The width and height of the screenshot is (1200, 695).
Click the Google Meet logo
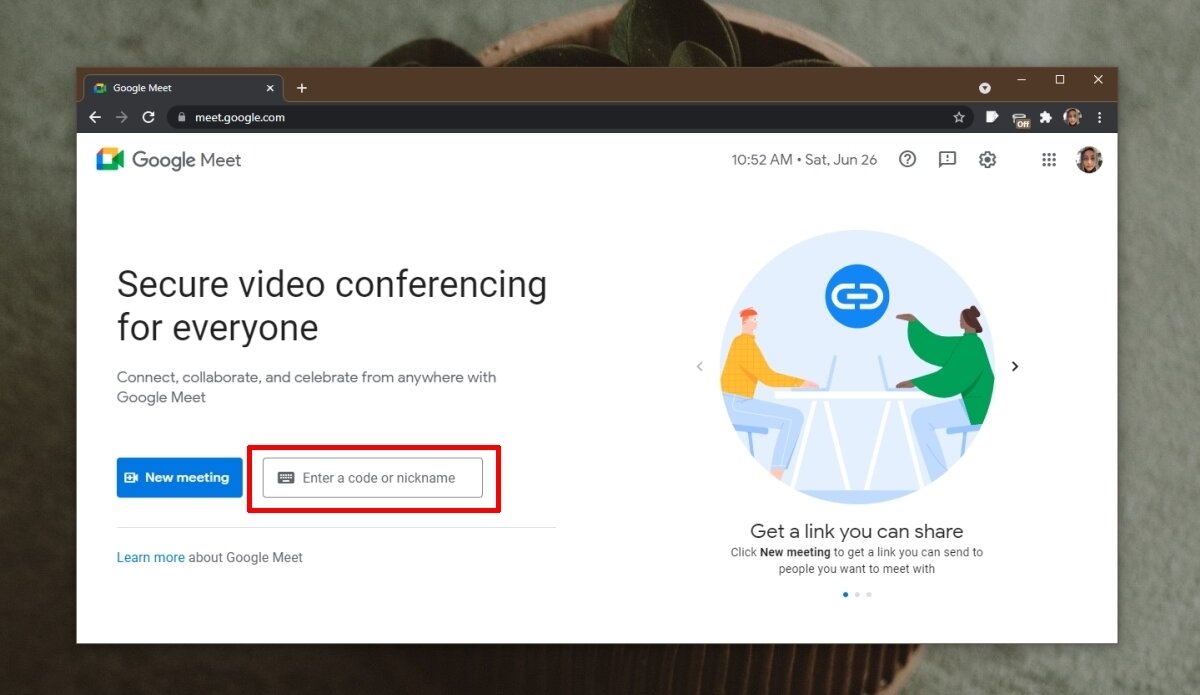[168, 159]
